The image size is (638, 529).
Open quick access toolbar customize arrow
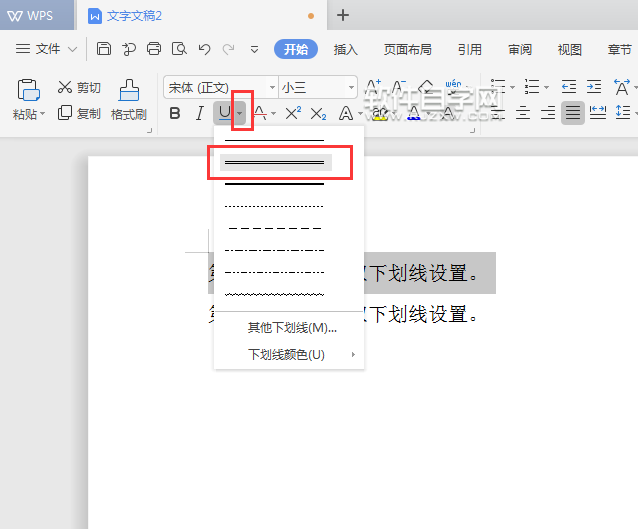click(x=254, y=50)
